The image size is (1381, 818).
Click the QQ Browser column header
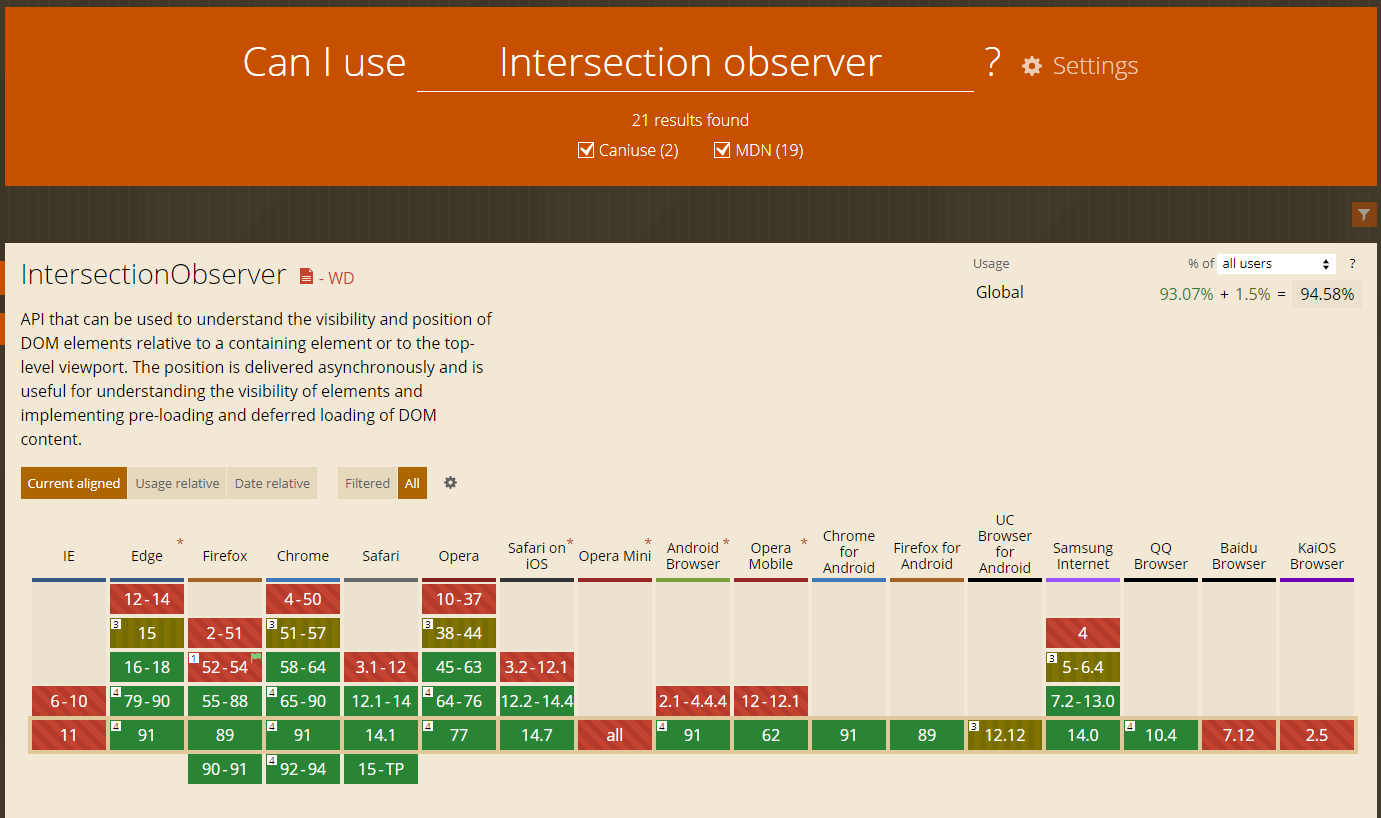[x=1161, y=555]
